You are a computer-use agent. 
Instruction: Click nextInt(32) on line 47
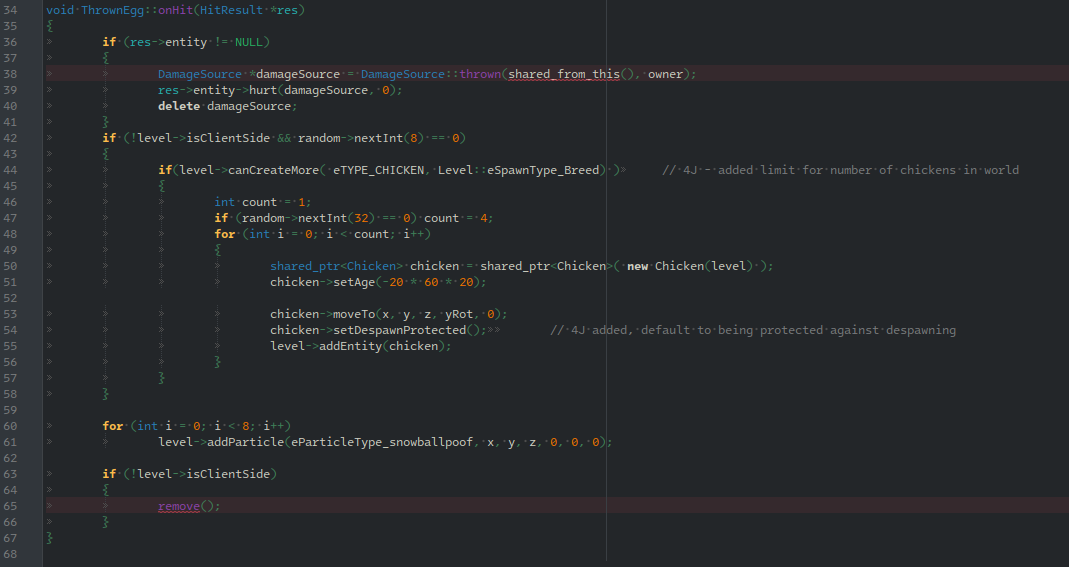(337, 218)
